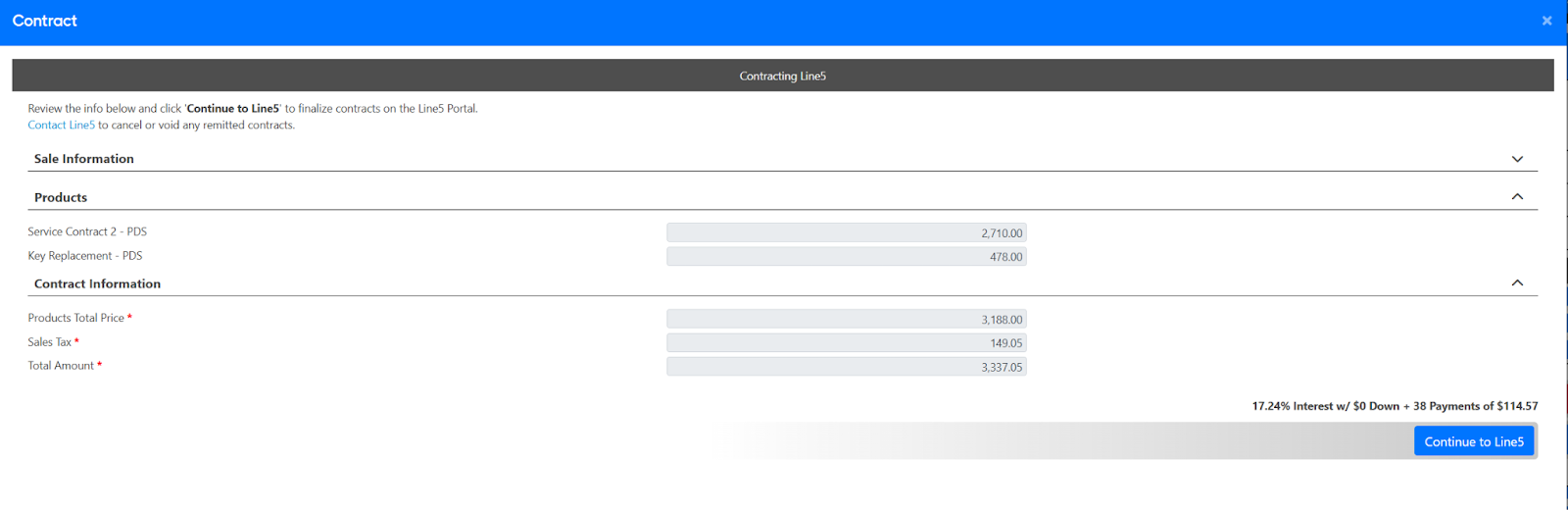Collapse the Contract Information section chevron
The height and width of the screenshot is (510, 1568).
click(1517, 283)
